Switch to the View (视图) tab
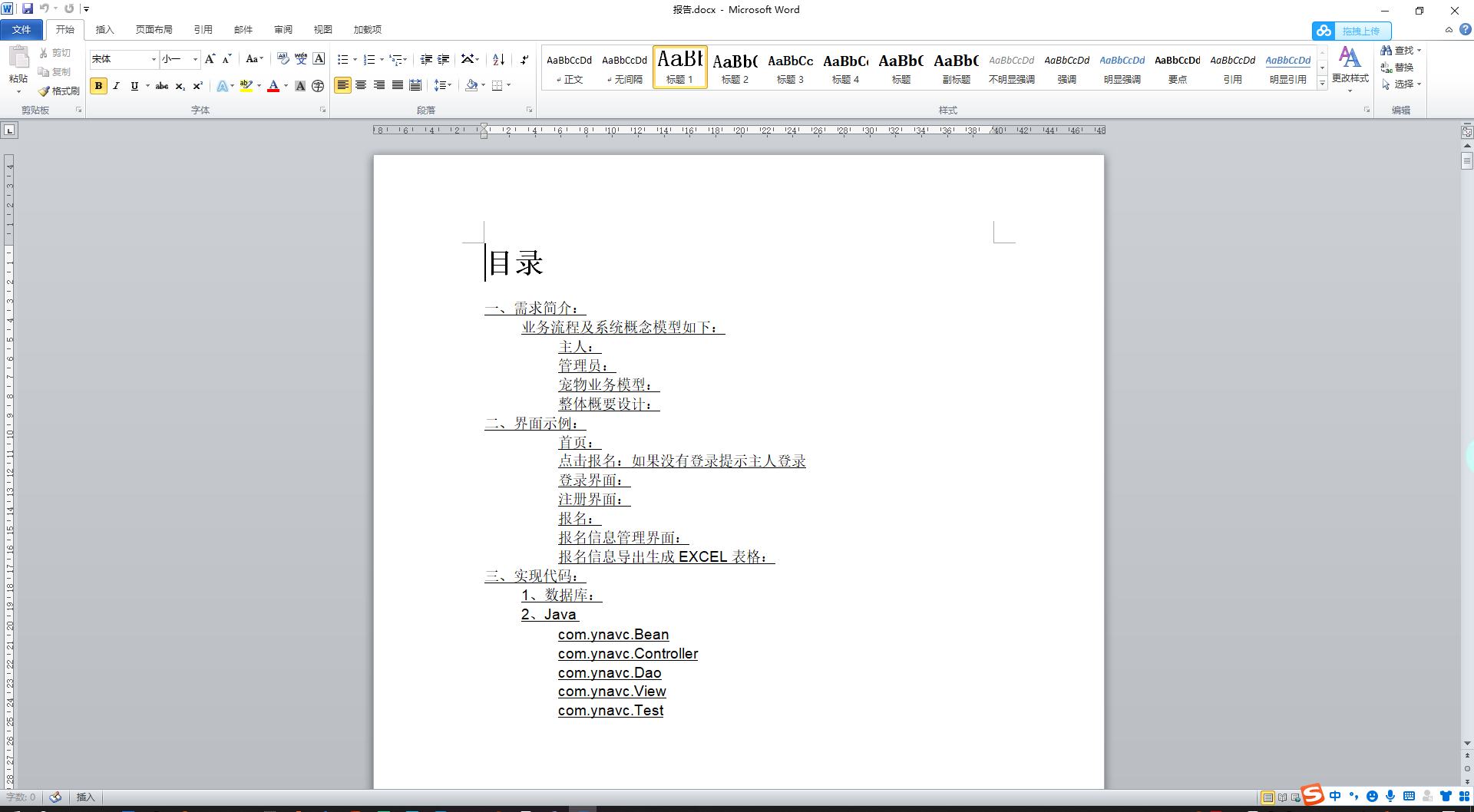The height and width of the screenshot is (812, 1474). (323, 29)
